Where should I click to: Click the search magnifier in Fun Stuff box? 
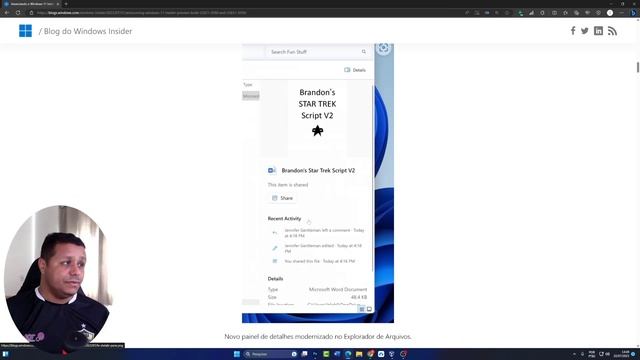coord(364,51)
